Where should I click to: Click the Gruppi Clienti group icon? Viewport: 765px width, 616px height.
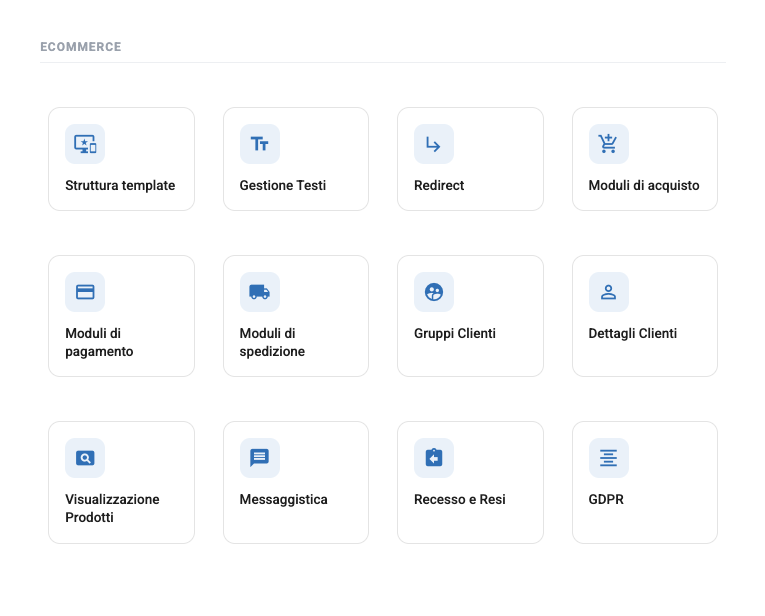(x=434, y=292)
